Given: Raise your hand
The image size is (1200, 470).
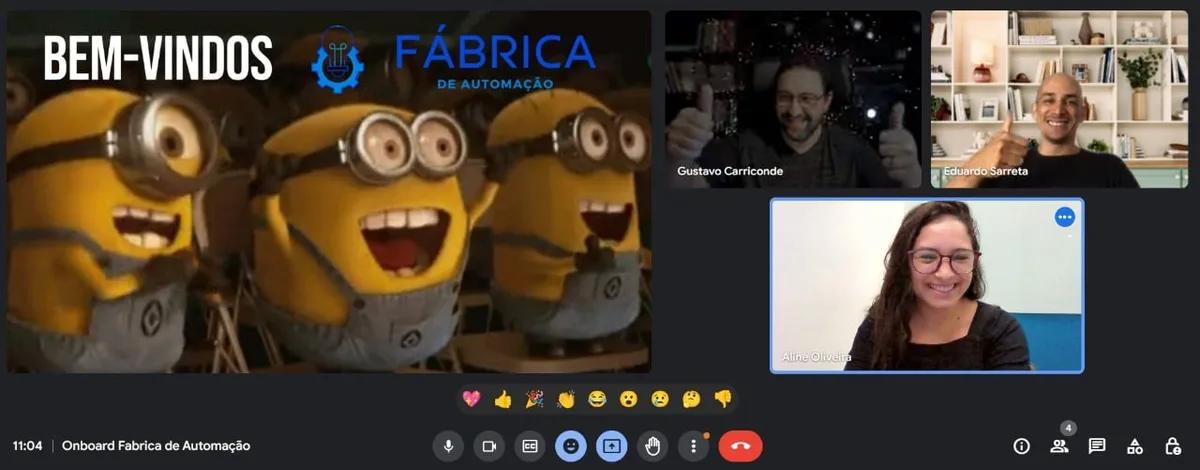Looking at the screenshot, I should 653,446.
